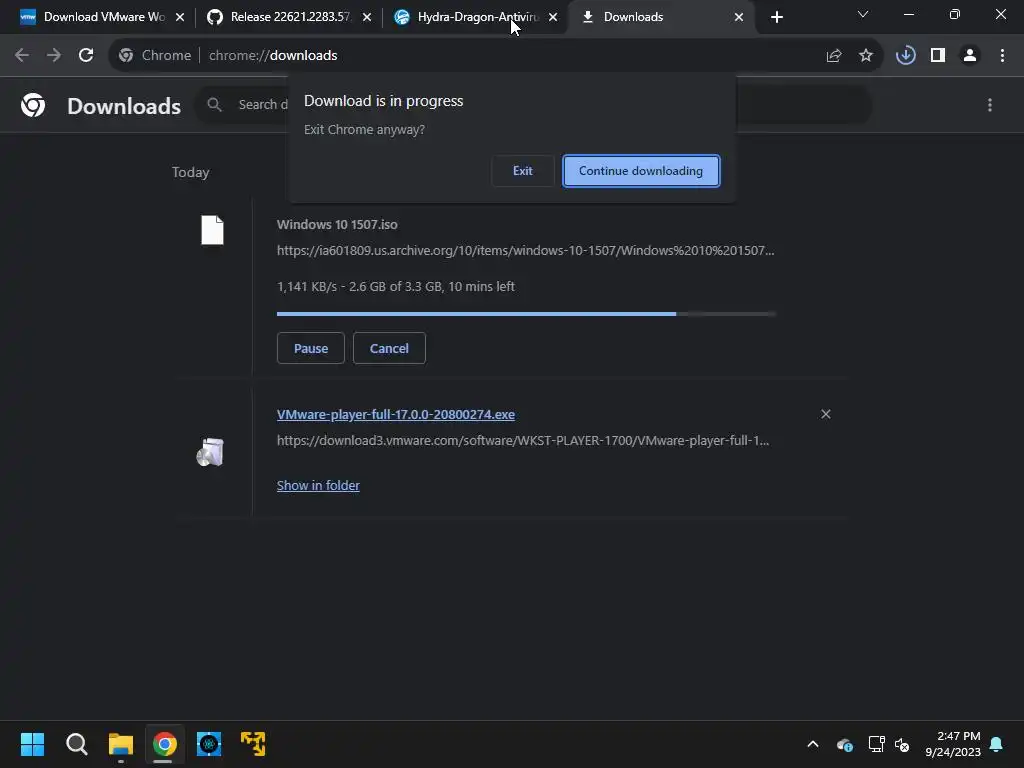Open Windows taskbar search
The width and height of the screenshot is (1024, 768).
(76, 744)
